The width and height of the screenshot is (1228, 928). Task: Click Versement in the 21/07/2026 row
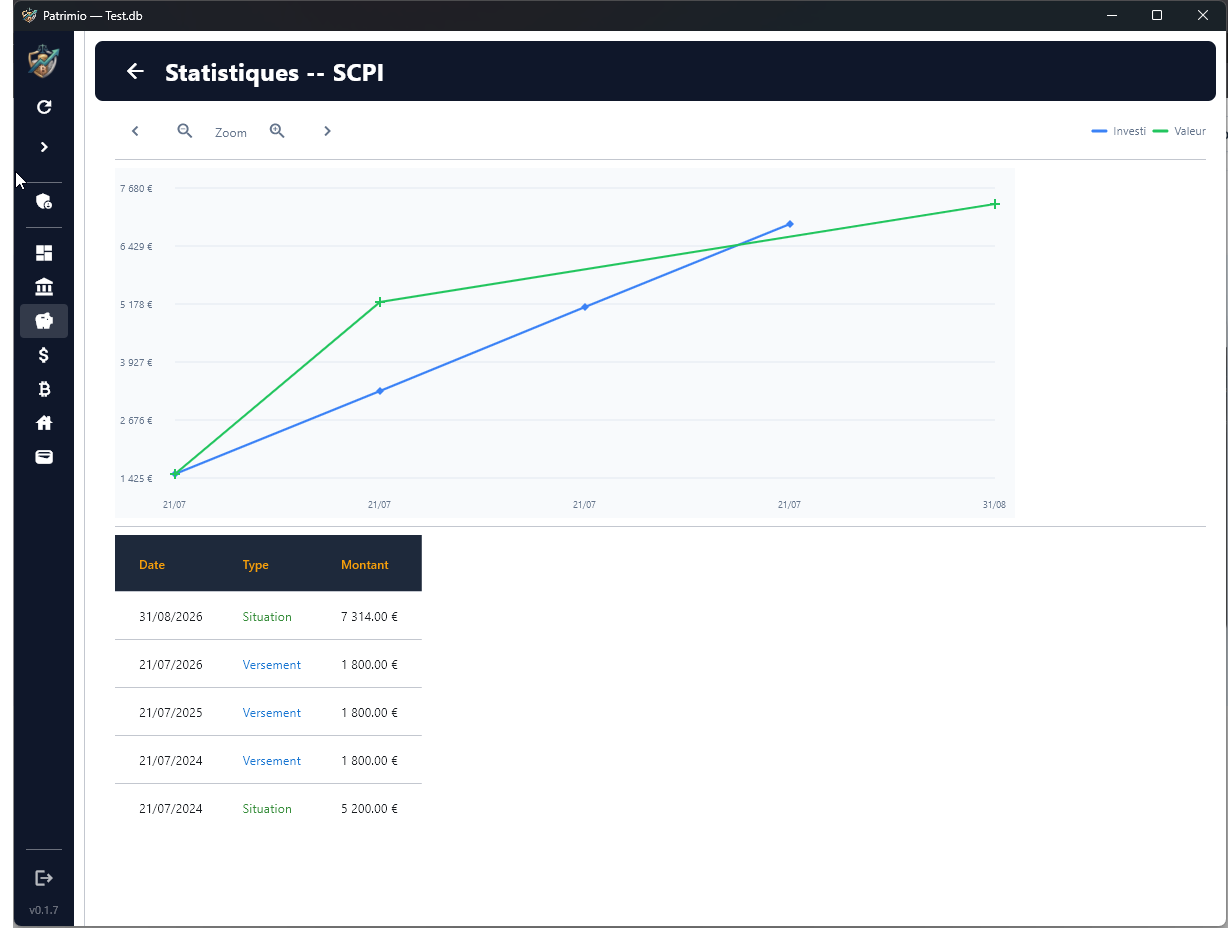click(x=272, y=665)
